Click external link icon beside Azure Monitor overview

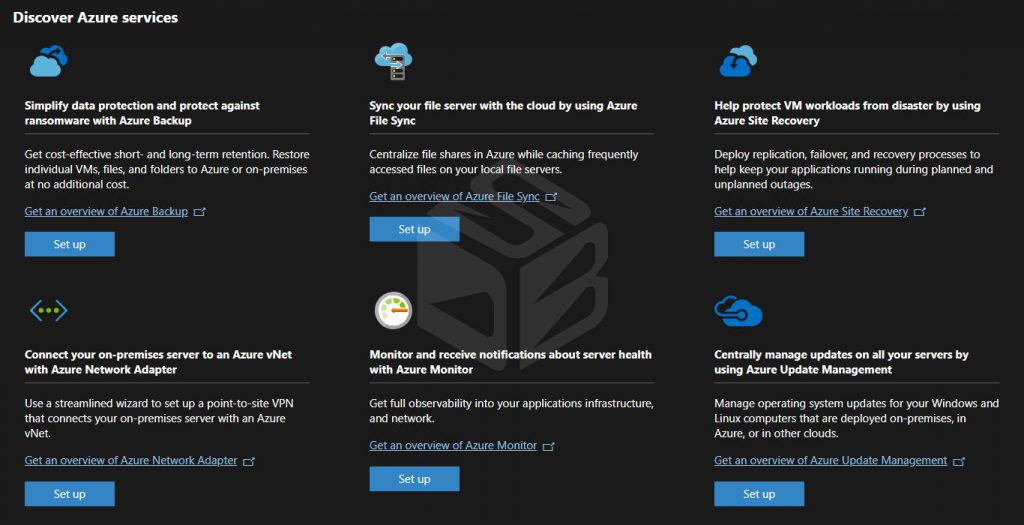(549, 447)
